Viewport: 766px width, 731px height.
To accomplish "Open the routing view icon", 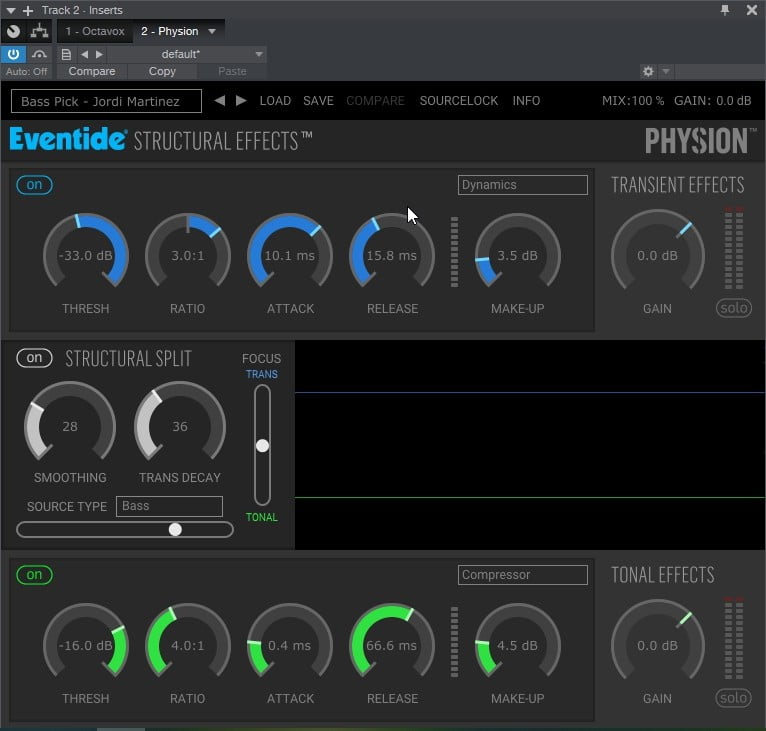I will pyautogui.click(x=39, y=31).
